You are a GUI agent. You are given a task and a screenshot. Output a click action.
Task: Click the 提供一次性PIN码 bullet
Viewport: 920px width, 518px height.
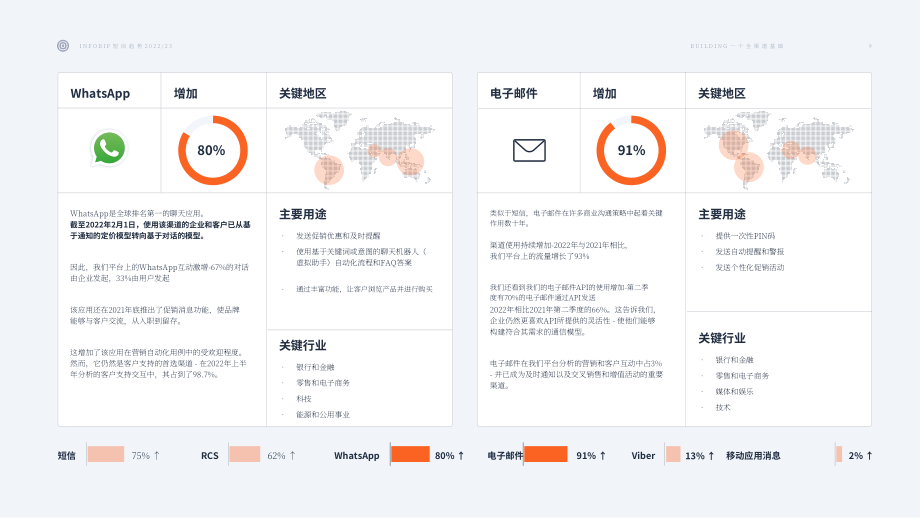[x=745, y=236]
